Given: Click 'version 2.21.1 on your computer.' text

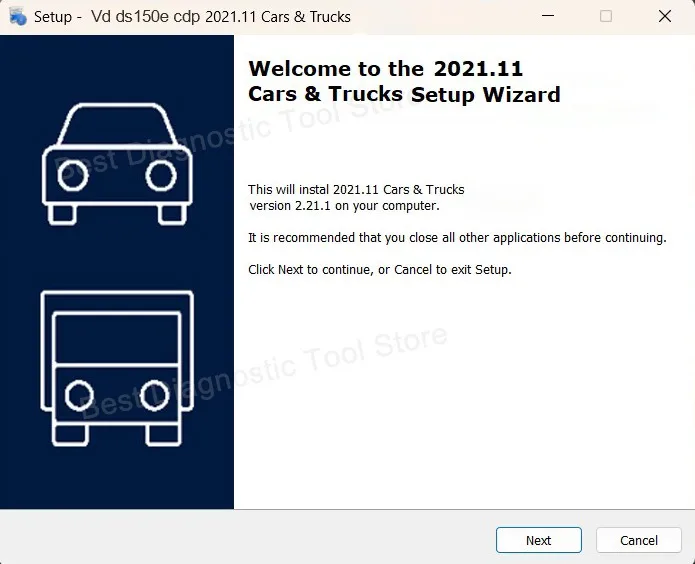Looking at the screenshot, I should (344, 206).
